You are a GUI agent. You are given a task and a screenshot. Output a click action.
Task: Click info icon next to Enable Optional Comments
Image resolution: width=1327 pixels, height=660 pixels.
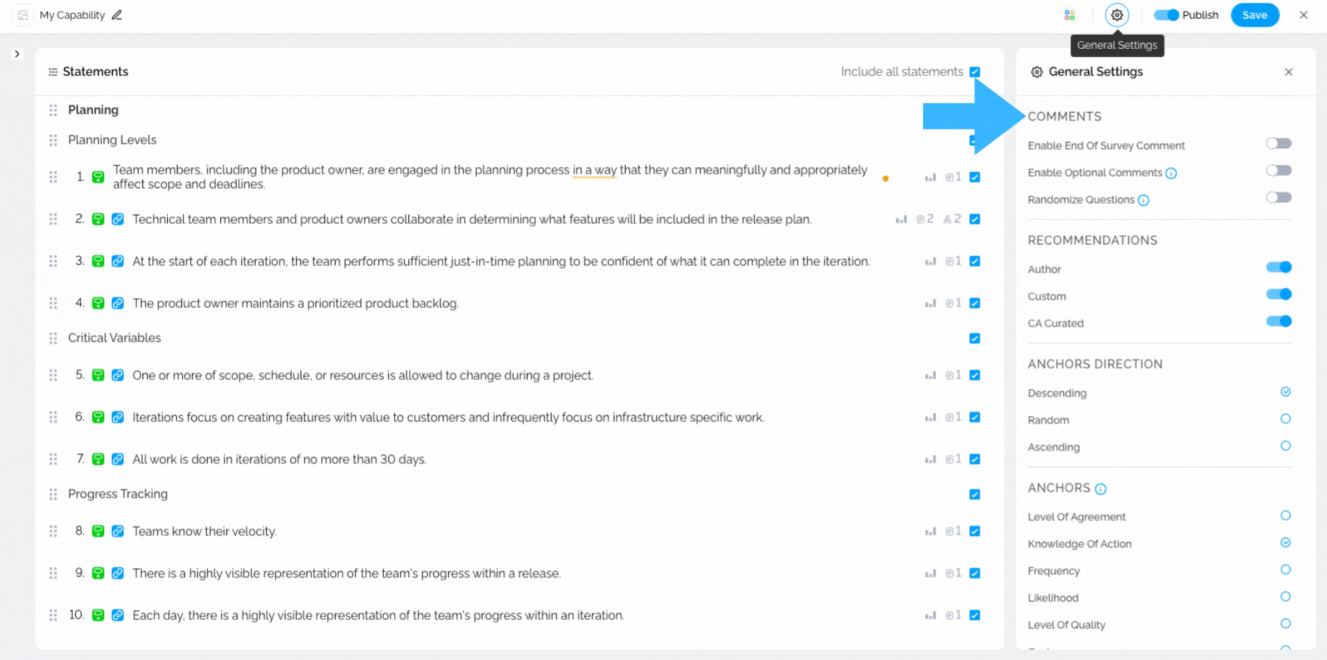coord(1171,173)
